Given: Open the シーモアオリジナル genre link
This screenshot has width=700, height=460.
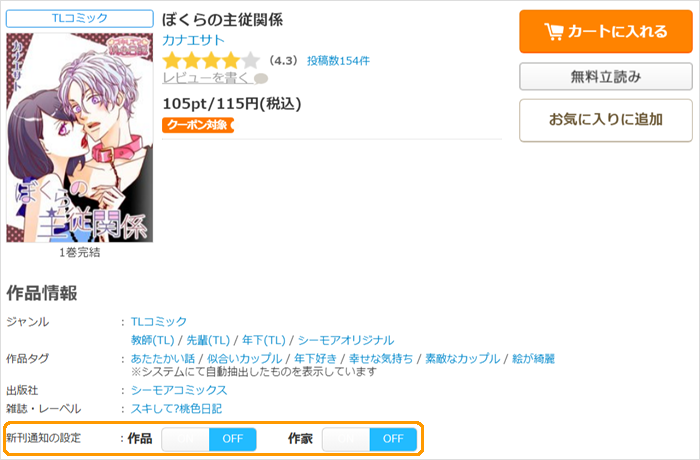Looking at the screenshot, I should coord(346,340).
